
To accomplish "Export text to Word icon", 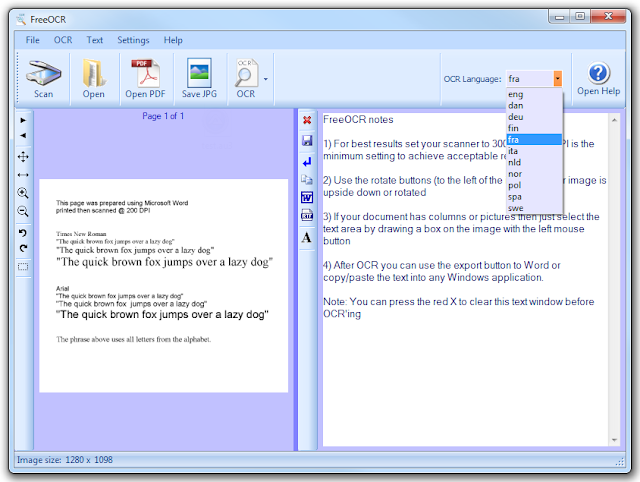I will coord(307,198).
